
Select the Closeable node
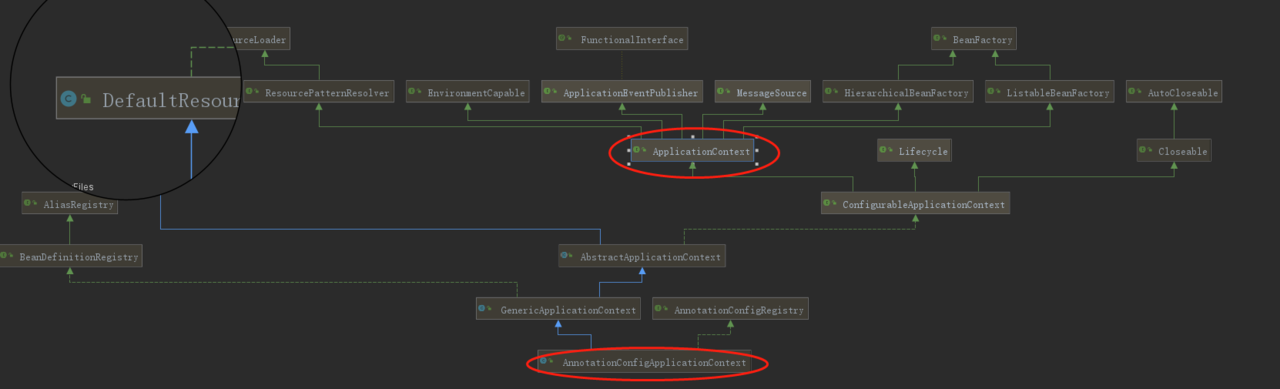point(1174,151)
